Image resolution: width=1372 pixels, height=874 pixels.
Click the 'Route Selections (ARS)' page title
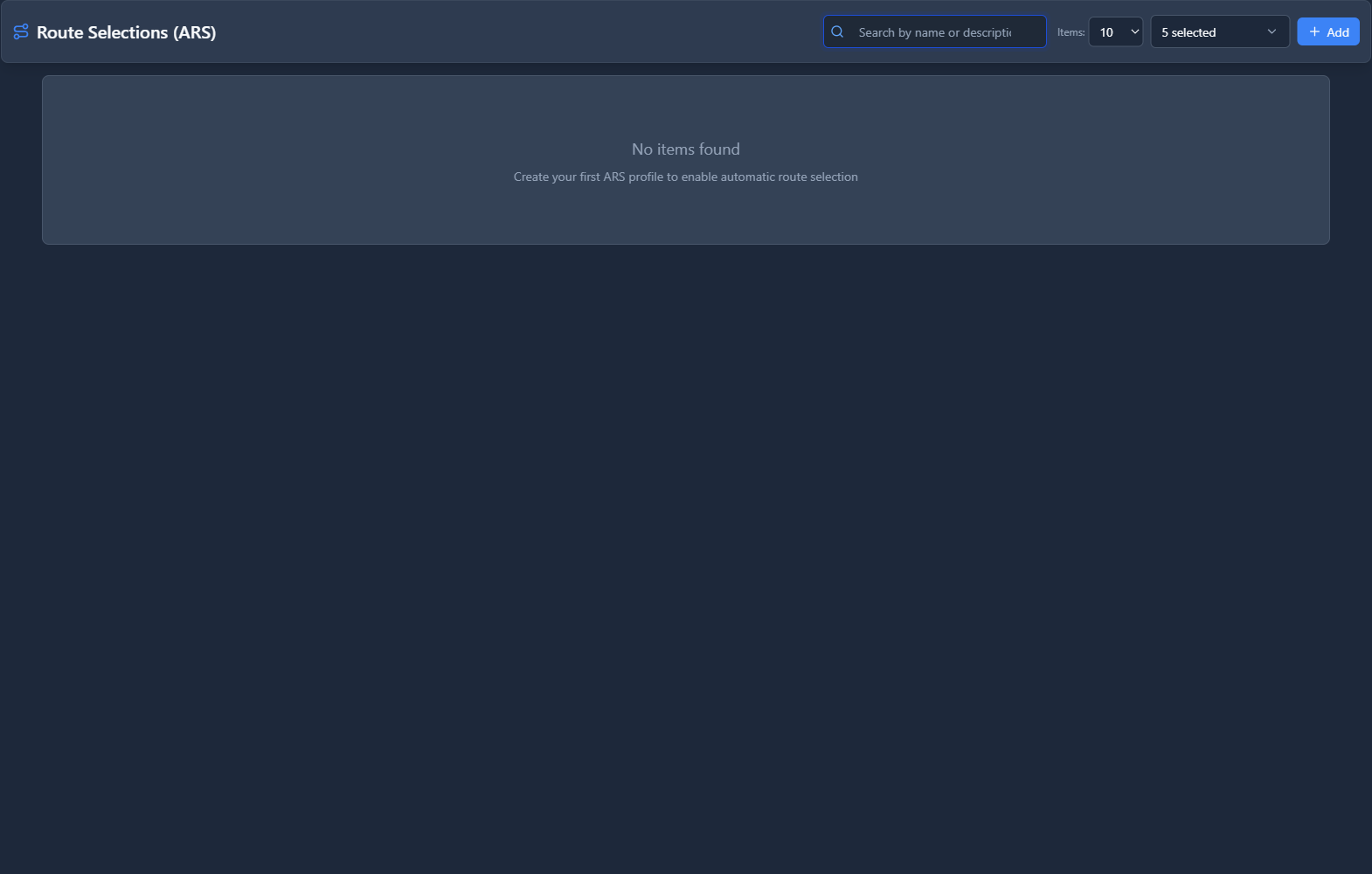click(x=126, y=32)
